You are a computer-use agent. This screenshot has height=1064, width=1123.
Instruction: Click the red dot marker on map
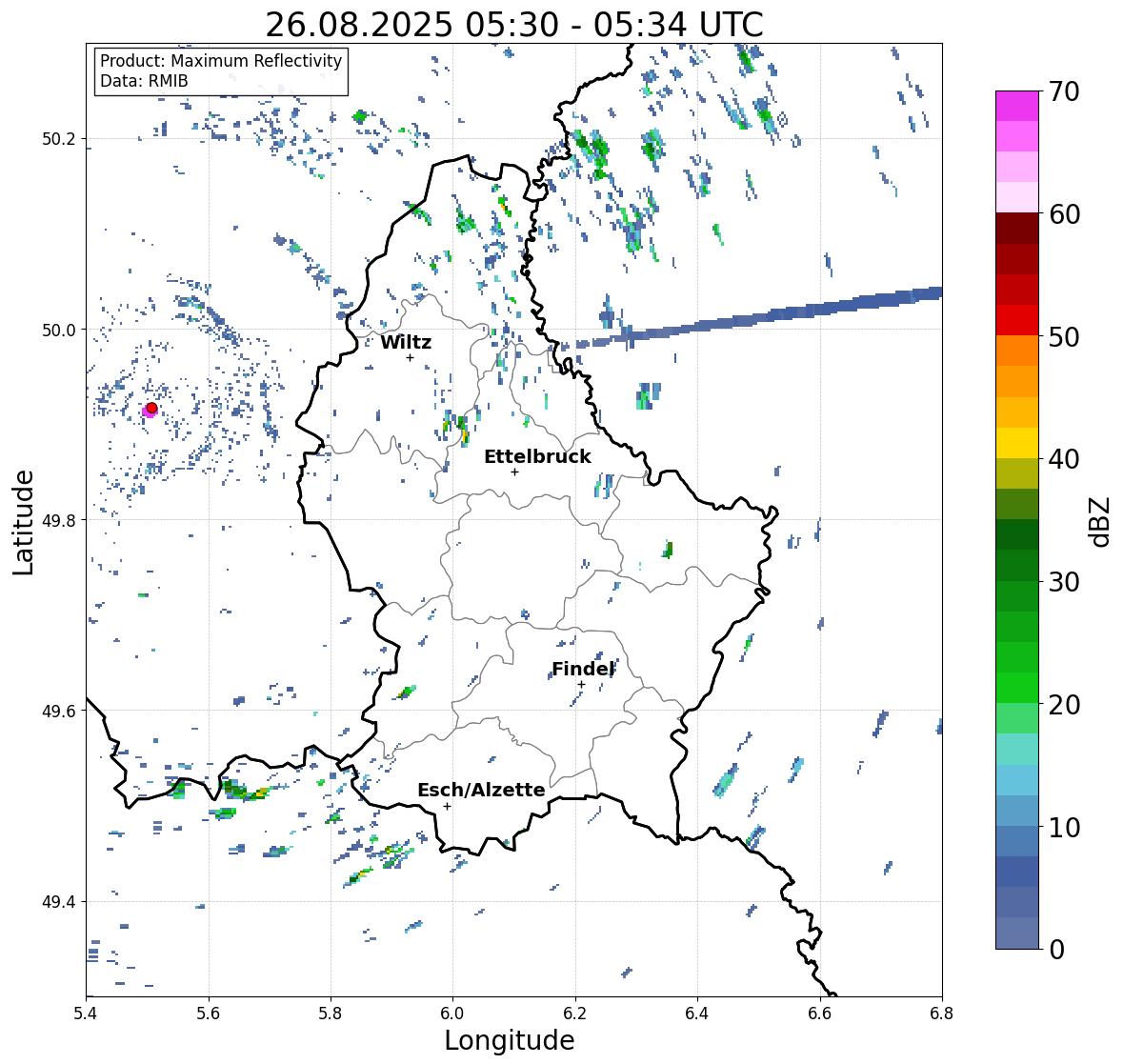click(x=151, y=408)
